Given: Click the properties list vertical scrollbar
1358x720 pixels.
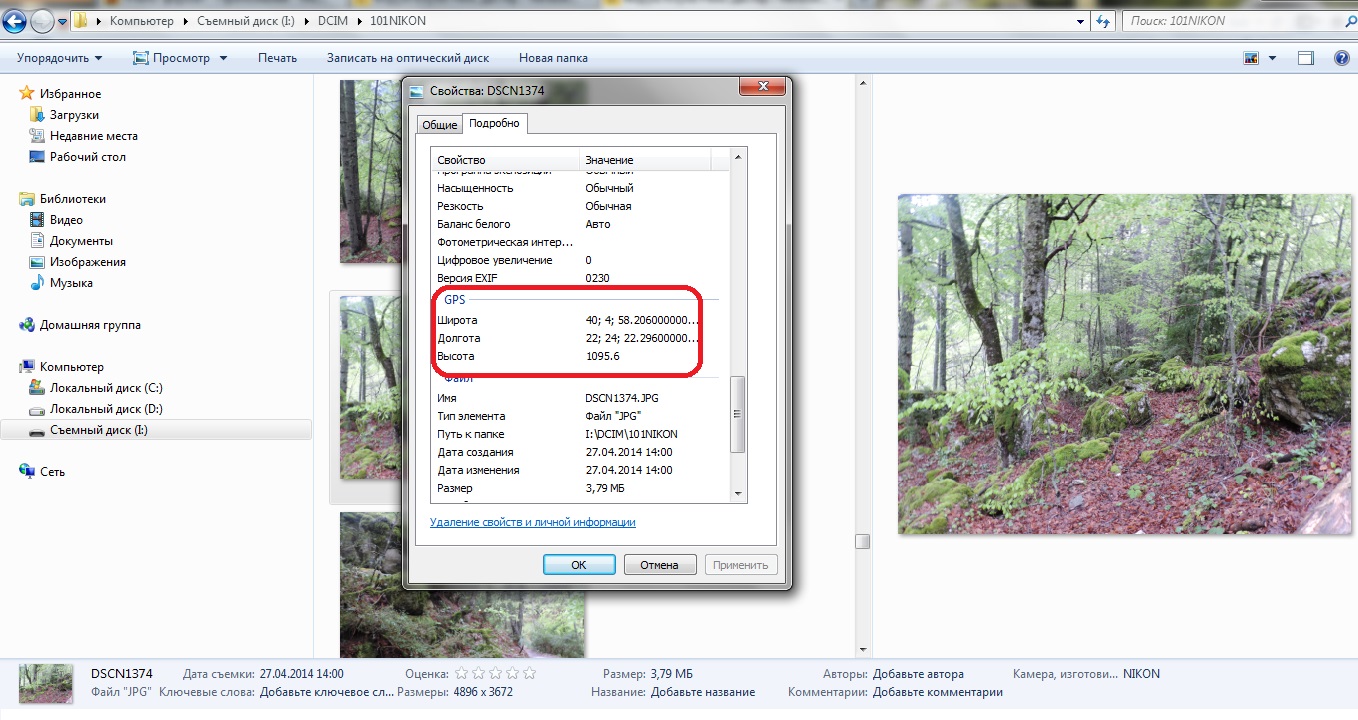Looking at the screenshot, I should (x=739, y=414).
